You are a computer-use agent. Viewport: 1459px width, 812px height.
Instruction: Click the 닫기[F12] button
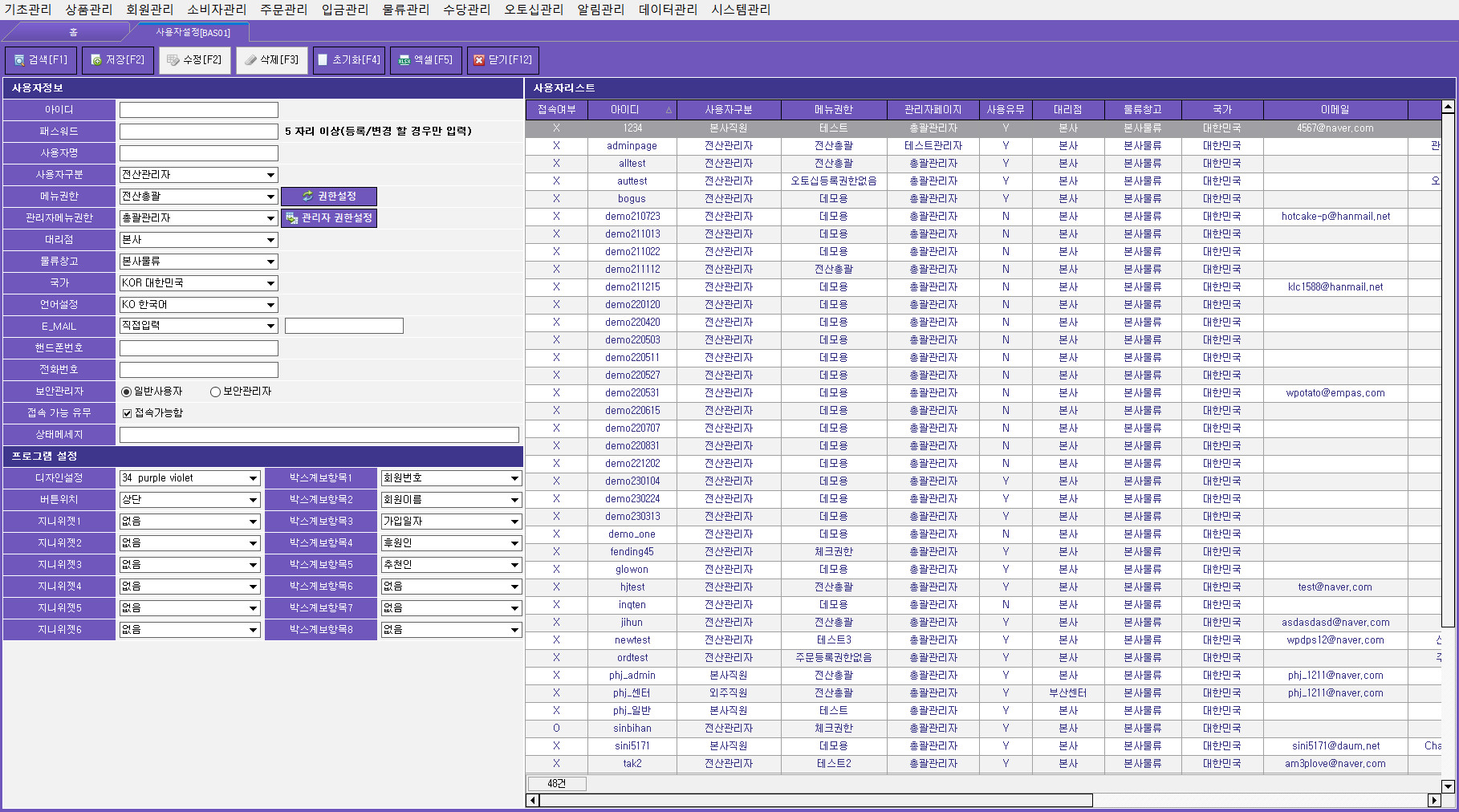(502, 60)
